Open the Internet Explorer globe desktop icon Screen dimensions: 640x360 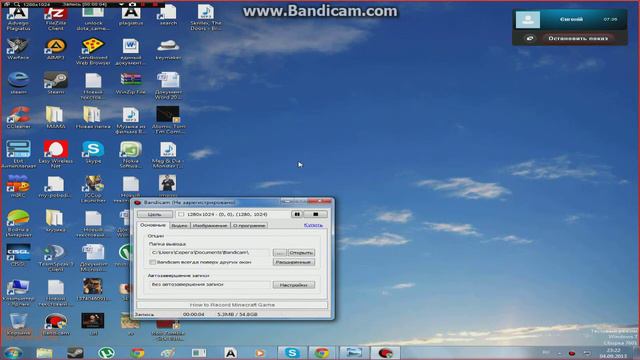pos(18,83)
